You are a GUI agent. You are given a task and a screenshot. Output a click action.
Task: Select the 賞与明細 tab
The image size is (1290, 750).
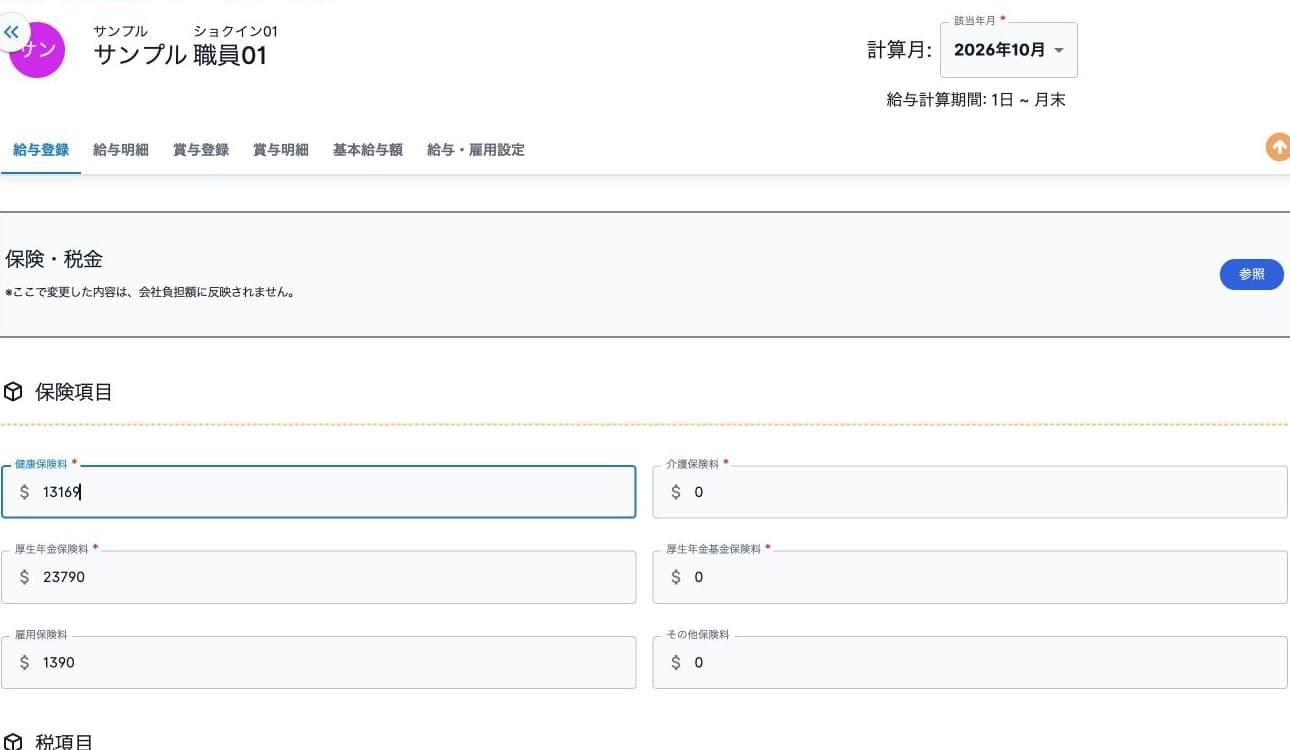point(281,150)
